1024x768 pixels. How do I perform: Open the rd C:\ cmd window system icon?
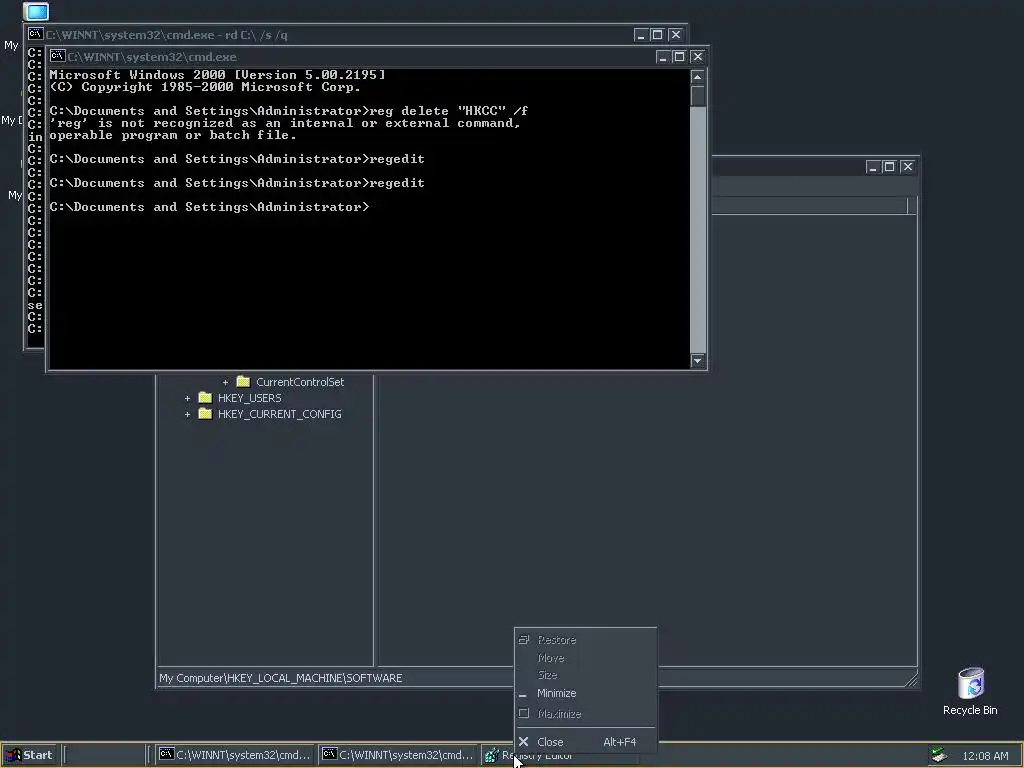point(35,34)
